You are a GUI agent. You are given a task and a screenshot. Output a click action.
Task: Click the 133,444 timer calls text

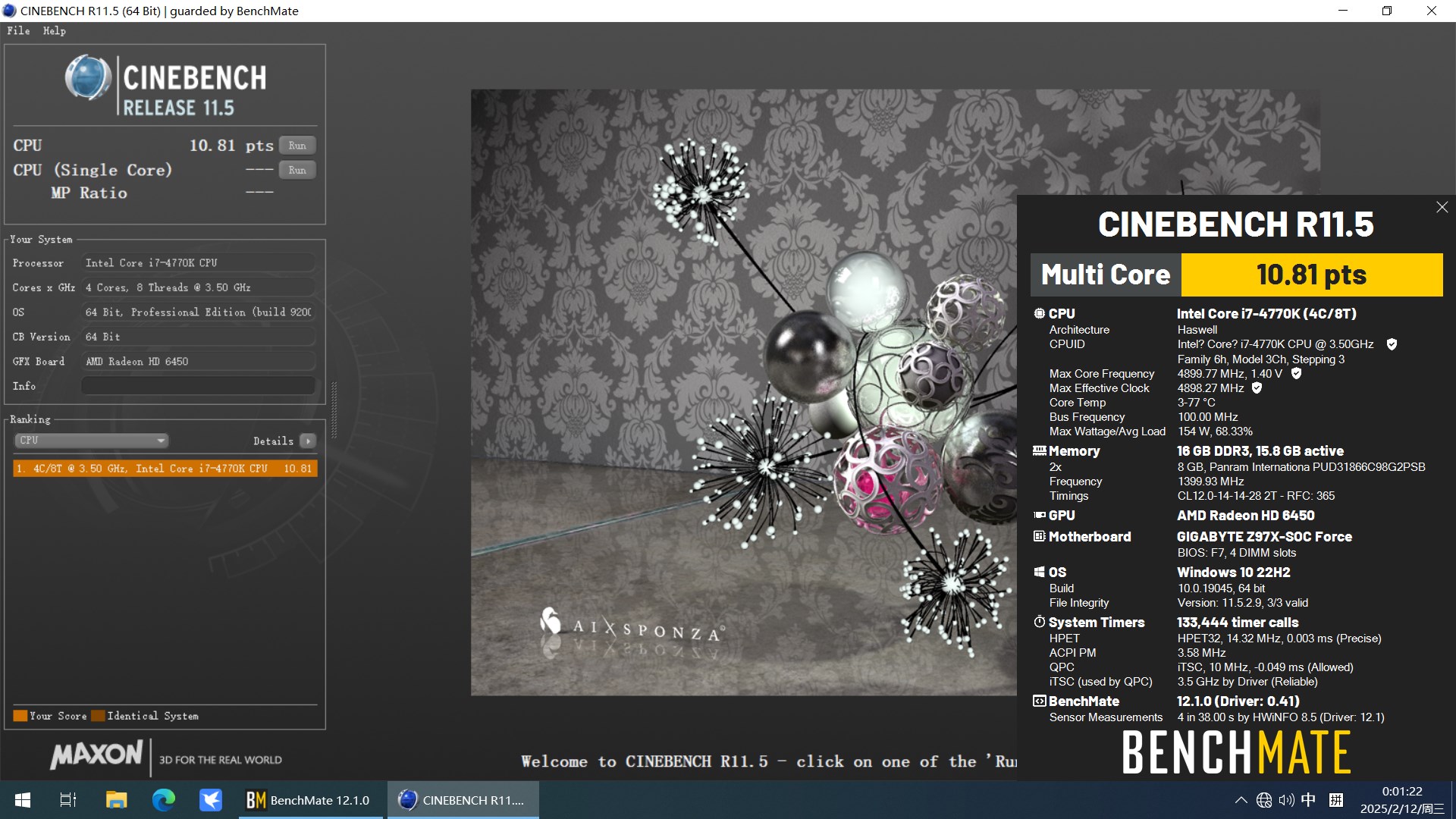pyautogui.click(x=1238, y=622)
